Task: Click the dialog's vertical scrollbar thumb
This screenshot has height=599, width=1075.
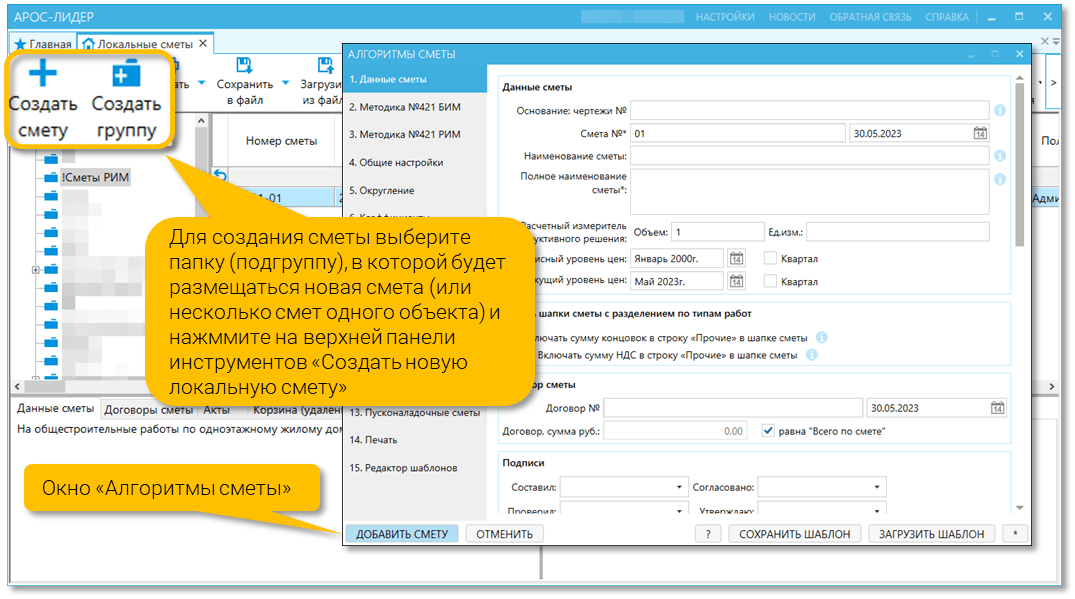Action: click(1019, 164)
